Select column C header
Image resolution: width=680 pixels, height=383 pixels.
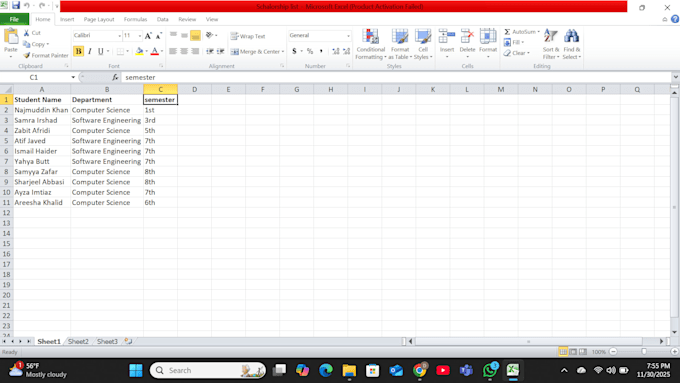(160, 89)
